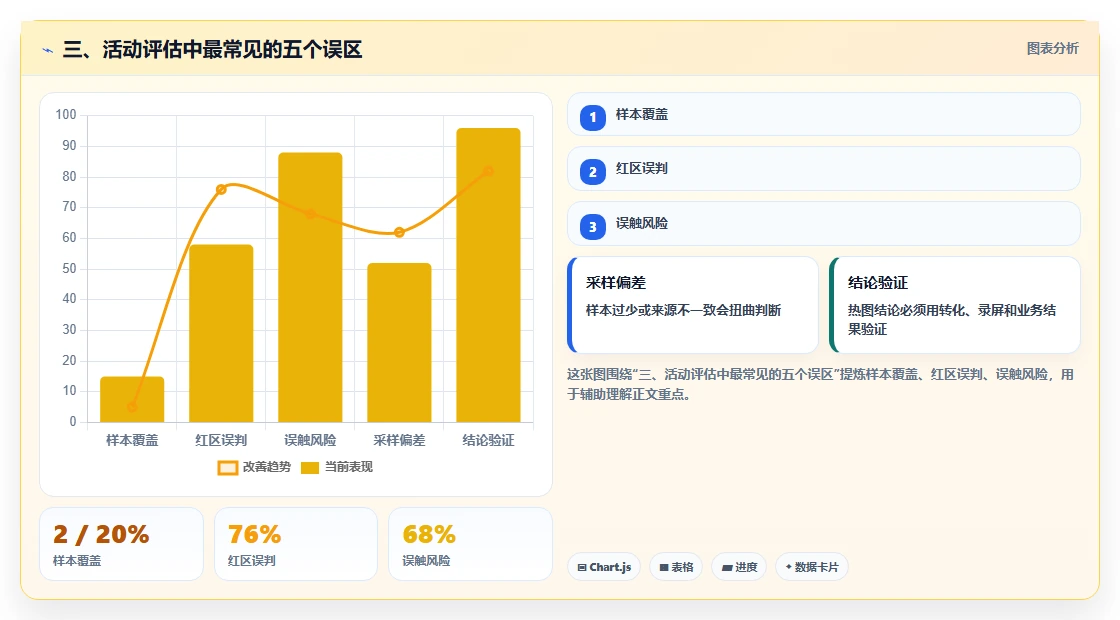This screenshot has height=620, width=1120.
Task: Click the x-axis label 结论验证
Action: 489,440
